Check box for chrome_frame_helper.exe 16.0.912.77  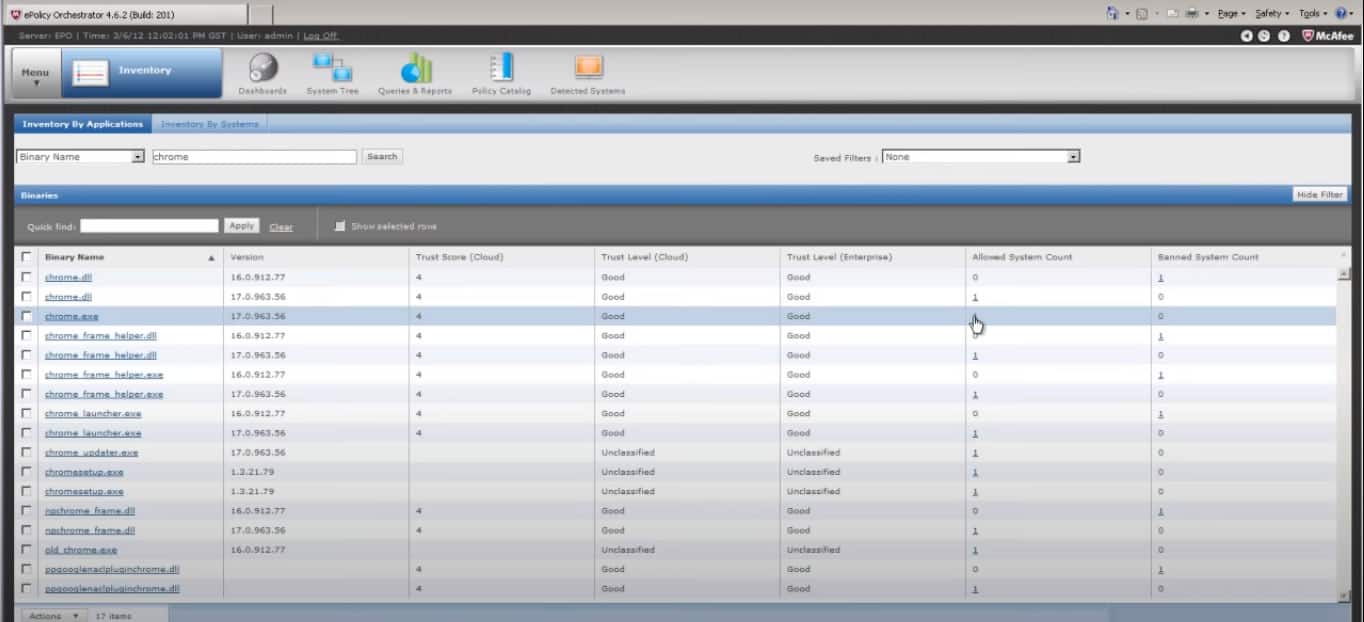26,374
